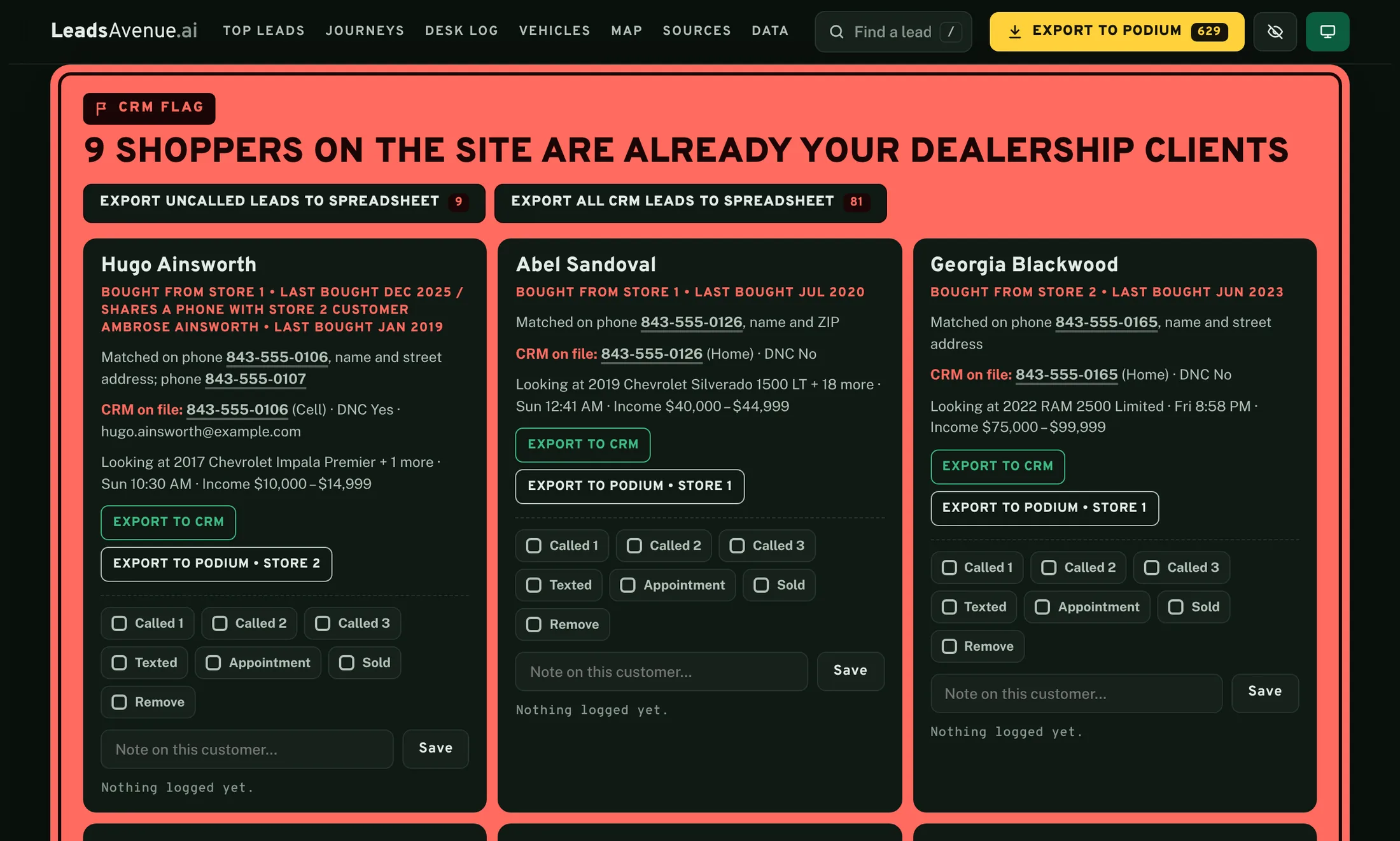
Task: Click the yellow Export to Podium button
Action: click(x=1117, y=32)
